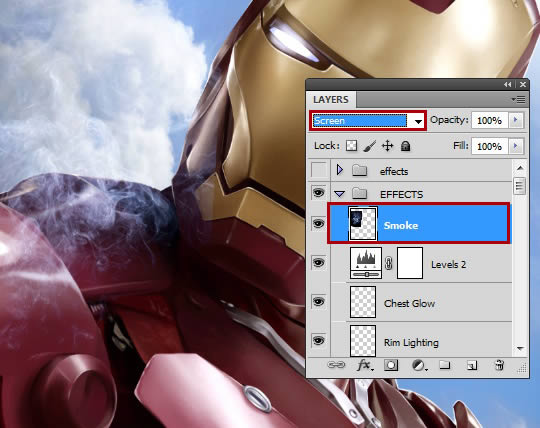Hide the Rim Lighting layer
This screenshot has width=540, height=428.
click(x=318, y=341)
